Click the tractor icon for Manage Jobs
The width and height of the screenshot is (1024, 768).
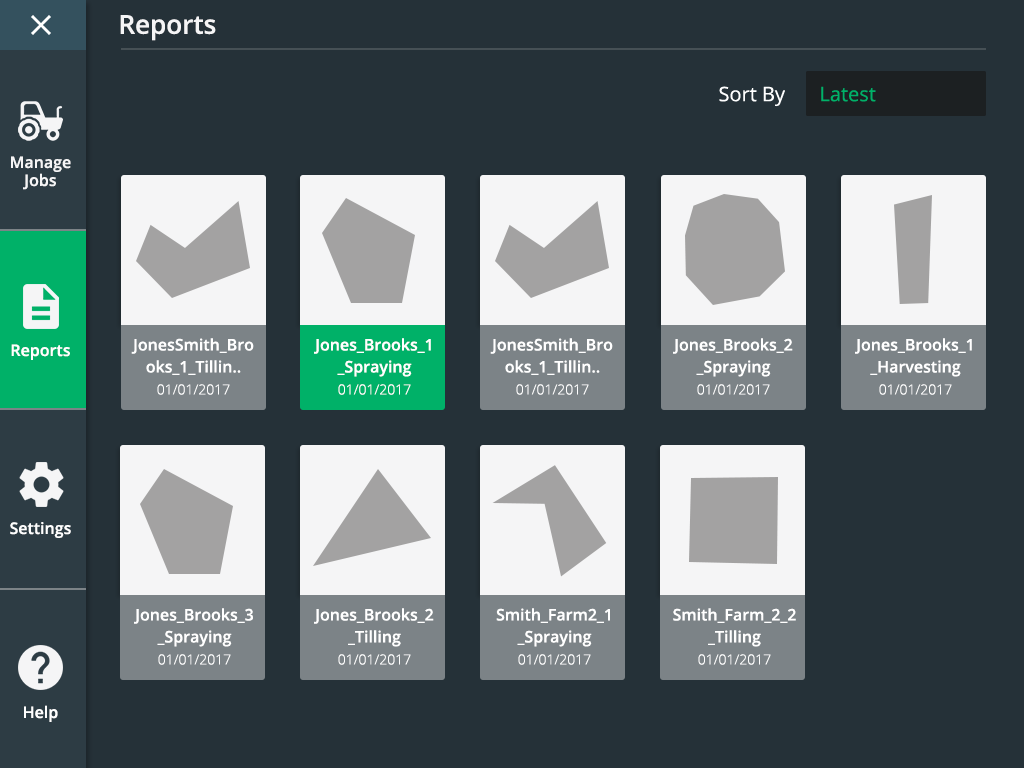pyautogui.click(x=41, y=121)
